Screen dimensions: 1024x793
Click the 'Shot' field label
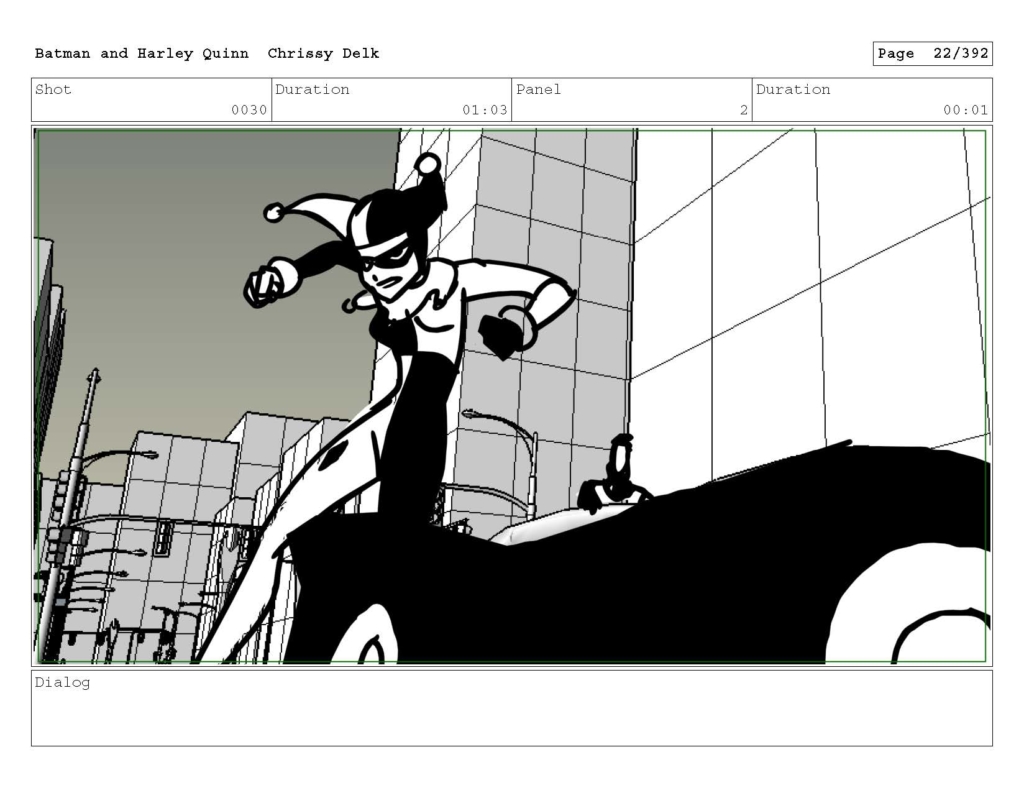coord(53,89)
